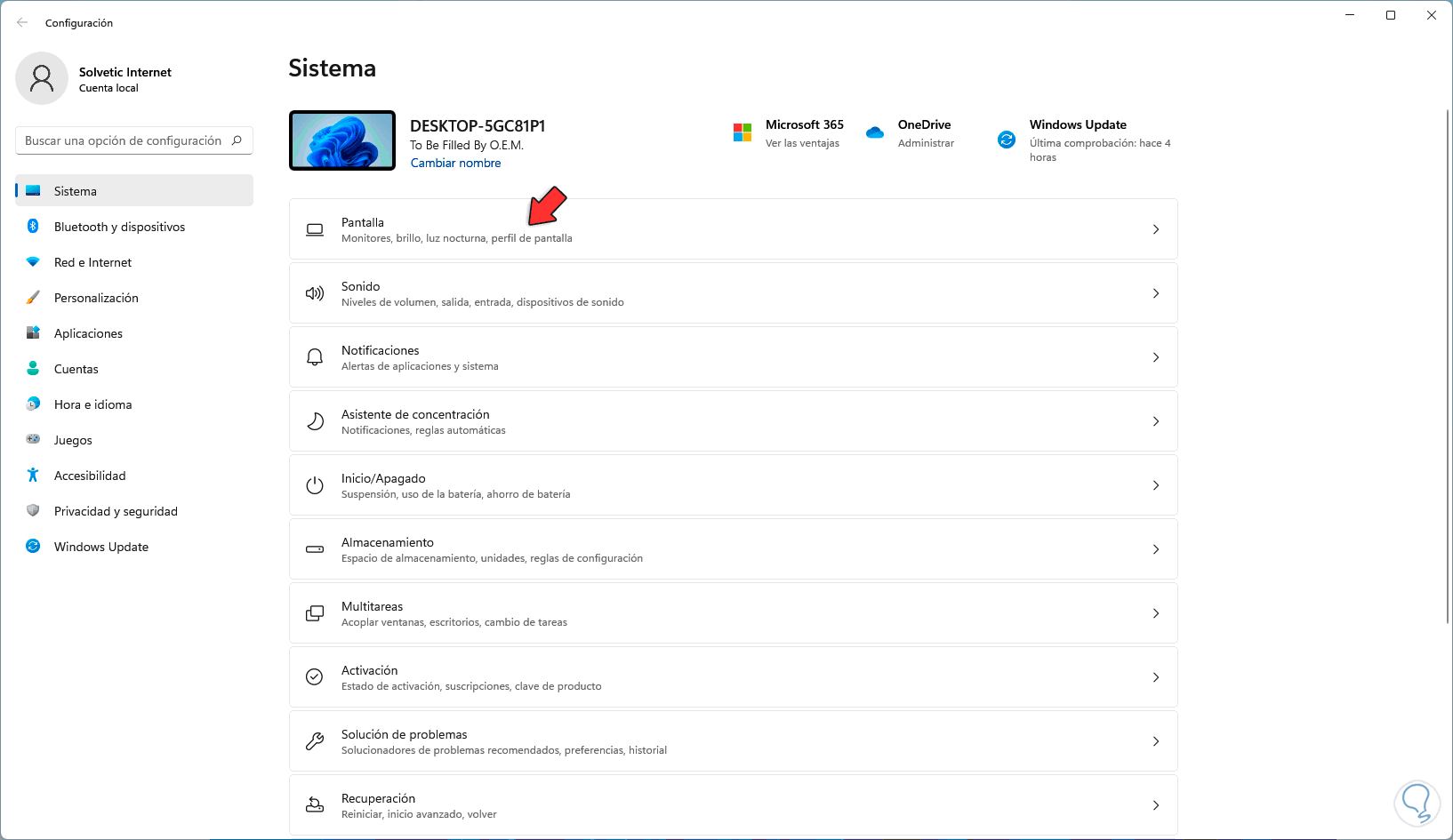This screenshot has height=840, width=1453.
Task: Click the Privacidad y seguridad shield icon
Action: [x=33, y=511]
